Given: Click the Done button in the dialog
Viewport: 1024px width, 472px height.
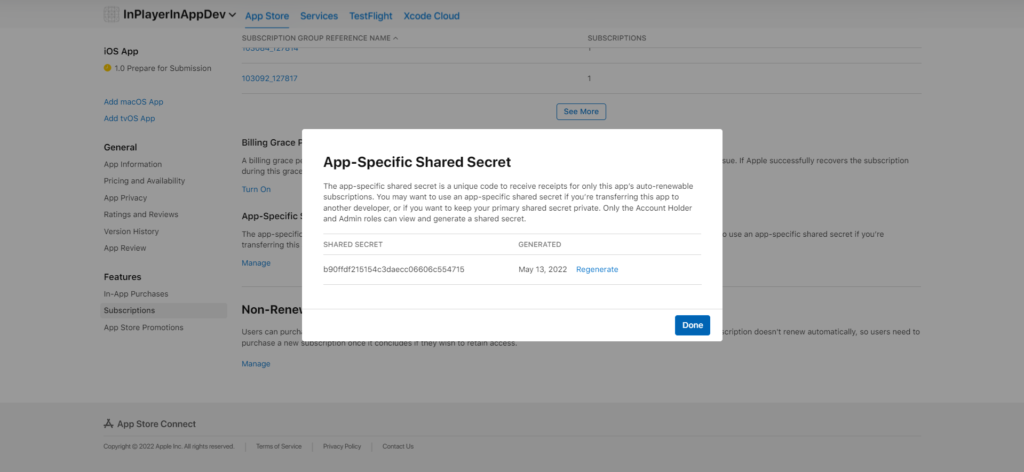Looking at the screenshot, I should (x=692, y=325).
